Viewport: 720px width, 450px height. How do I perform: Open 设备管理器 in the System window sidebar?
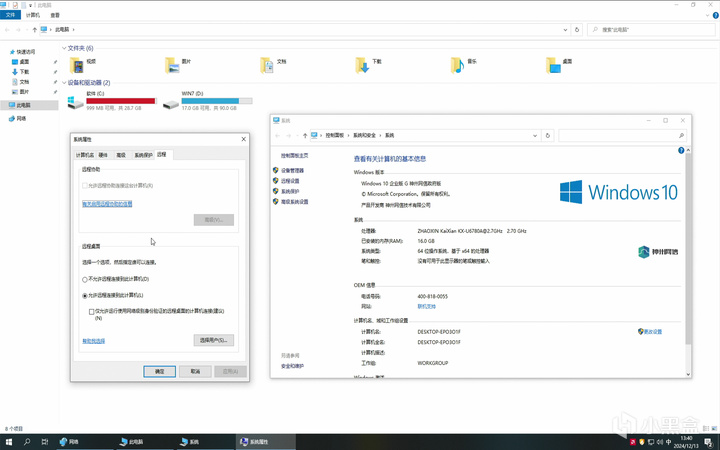click(292, 170)
